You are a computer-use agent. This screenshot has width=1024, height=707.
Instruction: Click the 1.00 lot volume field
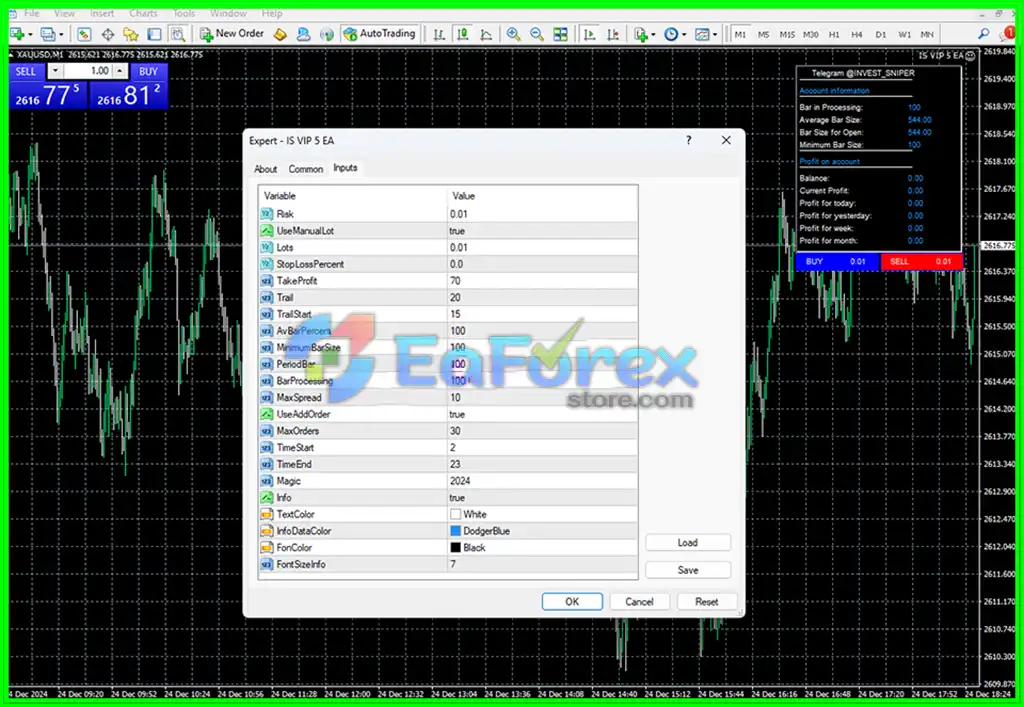pos(88,71)
